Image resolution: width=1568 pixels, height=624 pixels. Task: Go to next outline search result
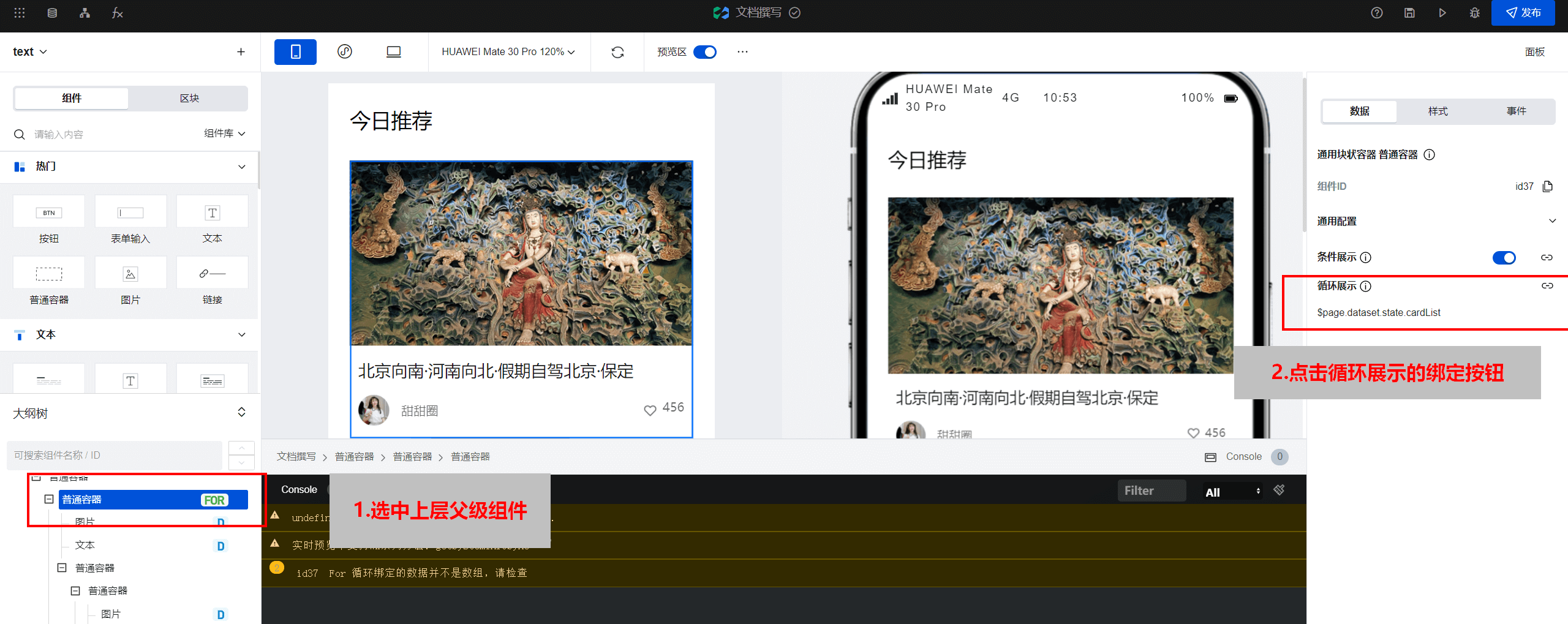(x=241, y=463)
